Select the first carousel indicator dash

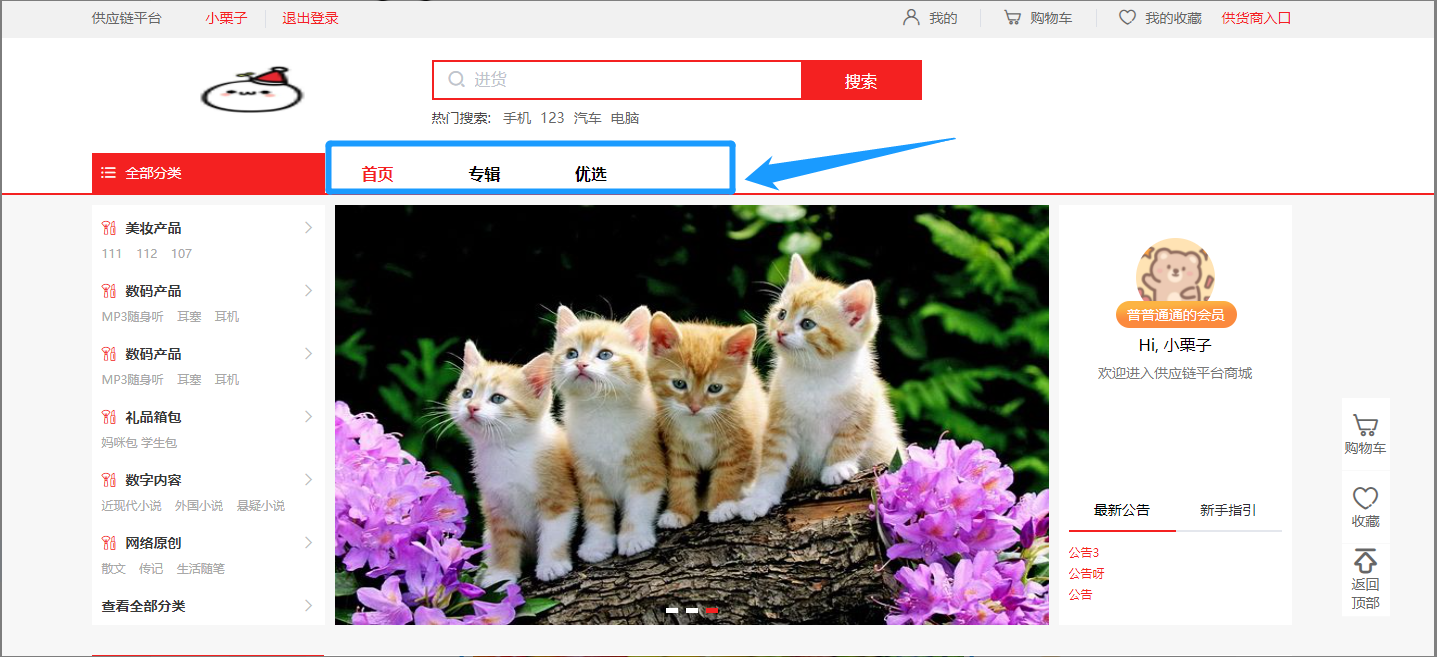tap(672, 610)
